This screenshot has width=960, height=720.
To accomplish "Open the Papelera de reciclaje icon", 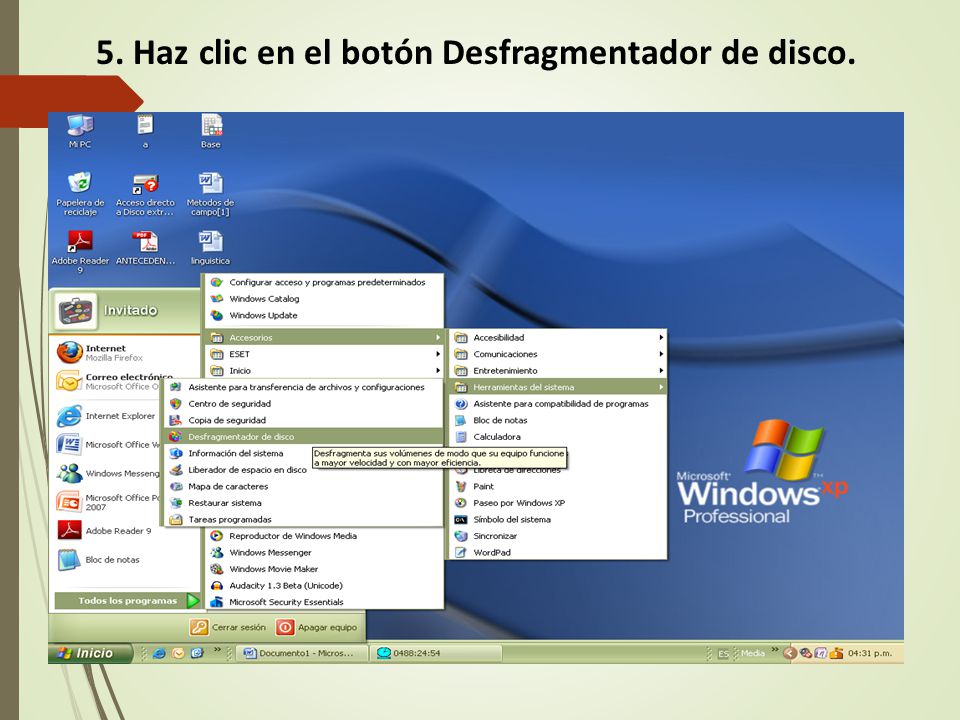I will pos(80,193).
